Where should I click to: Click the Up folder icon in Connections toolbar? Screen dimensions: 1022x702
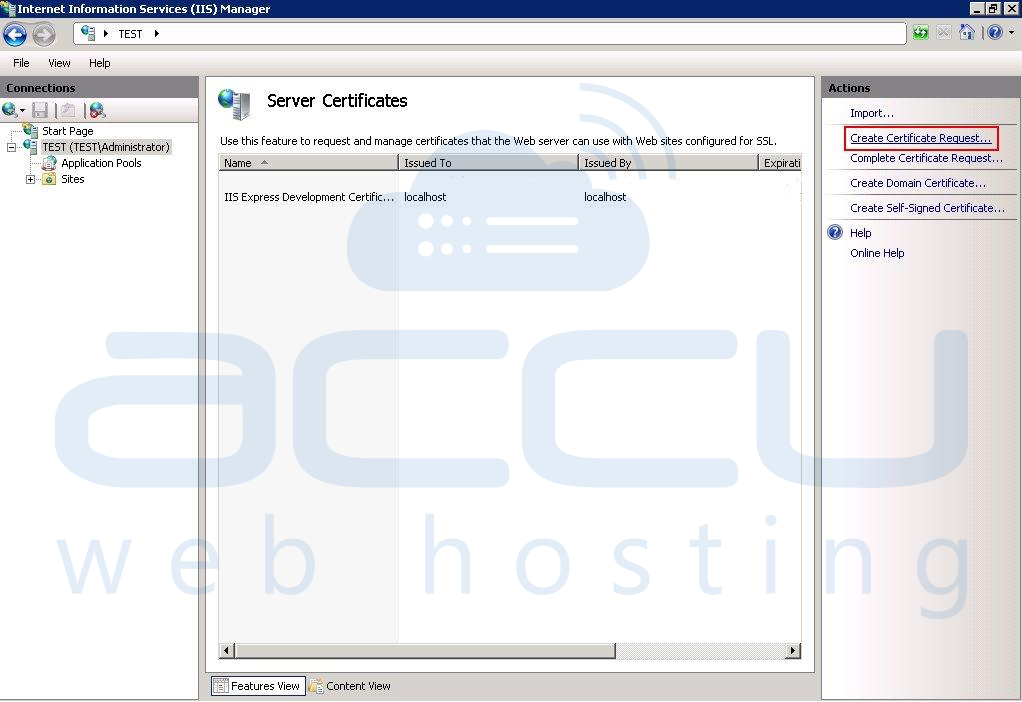[68, 110]
